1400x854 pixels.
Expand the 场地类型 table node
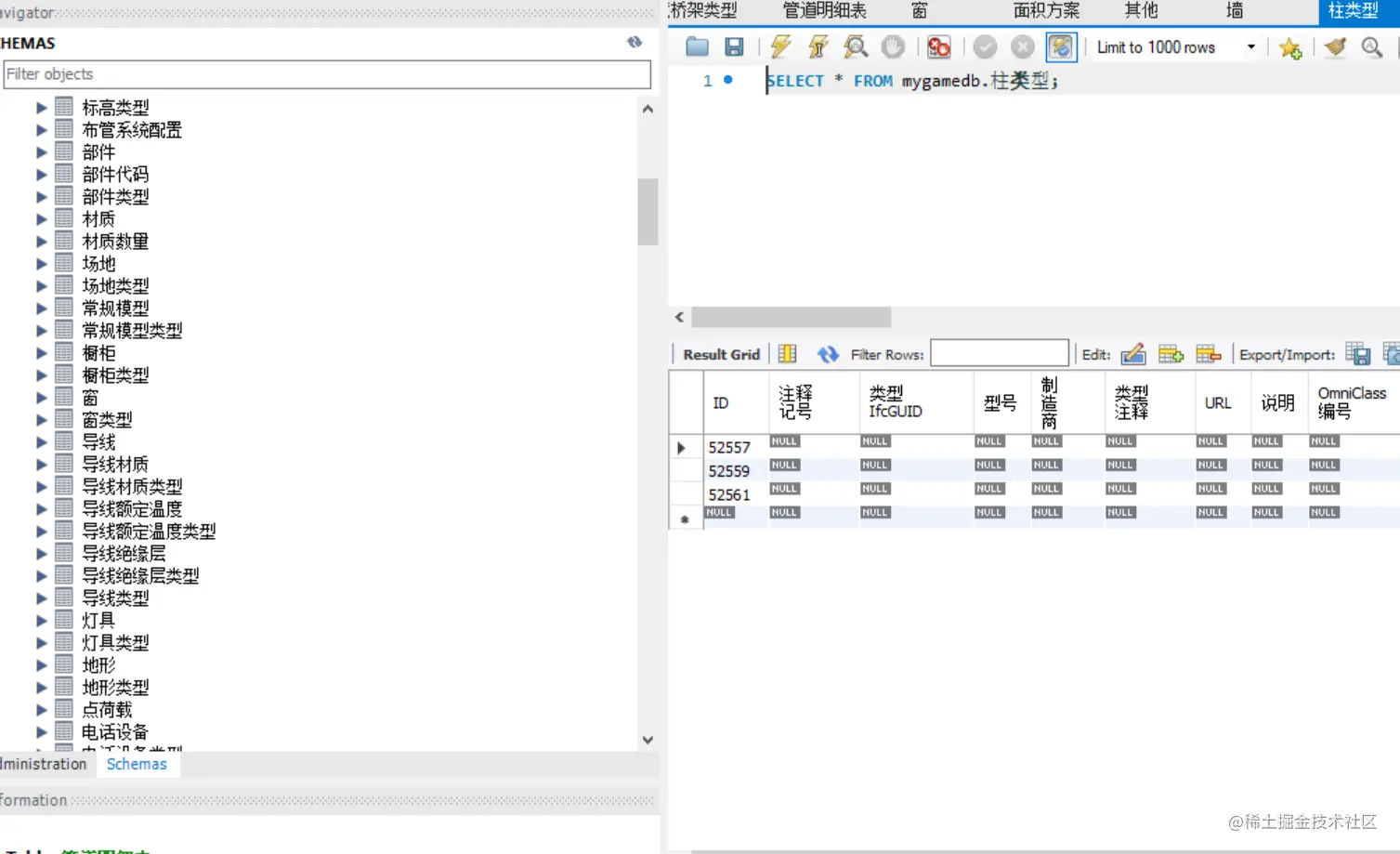(42, 286)
